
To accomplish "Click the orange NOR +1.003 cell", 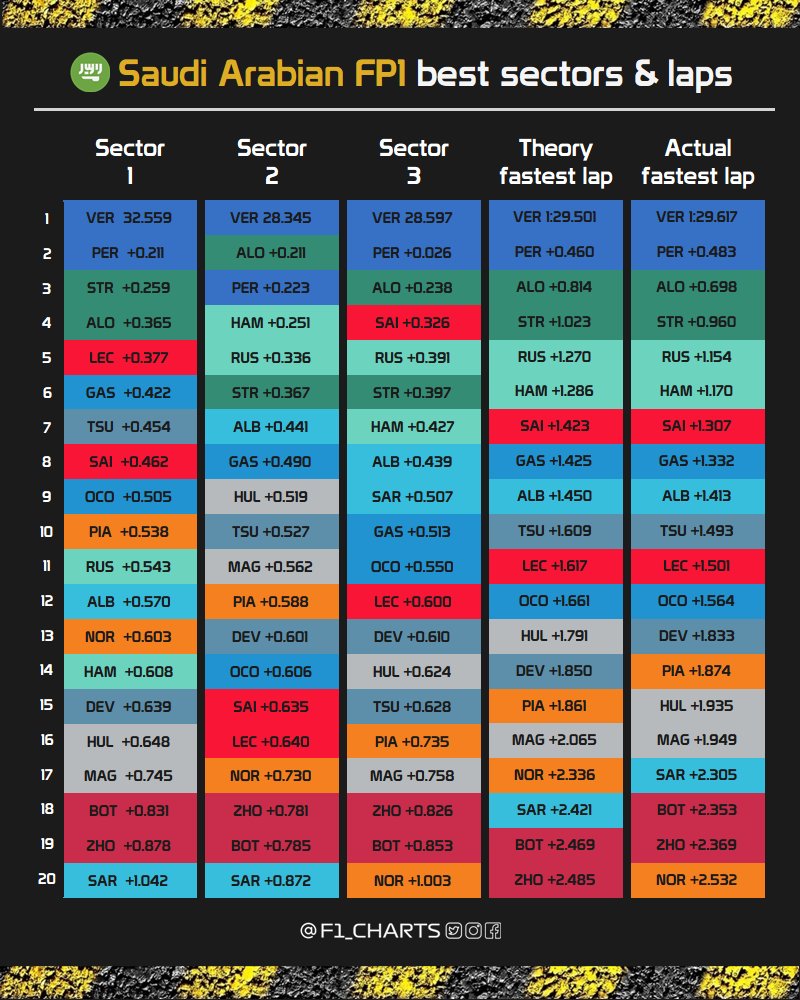I will (413, 881).
